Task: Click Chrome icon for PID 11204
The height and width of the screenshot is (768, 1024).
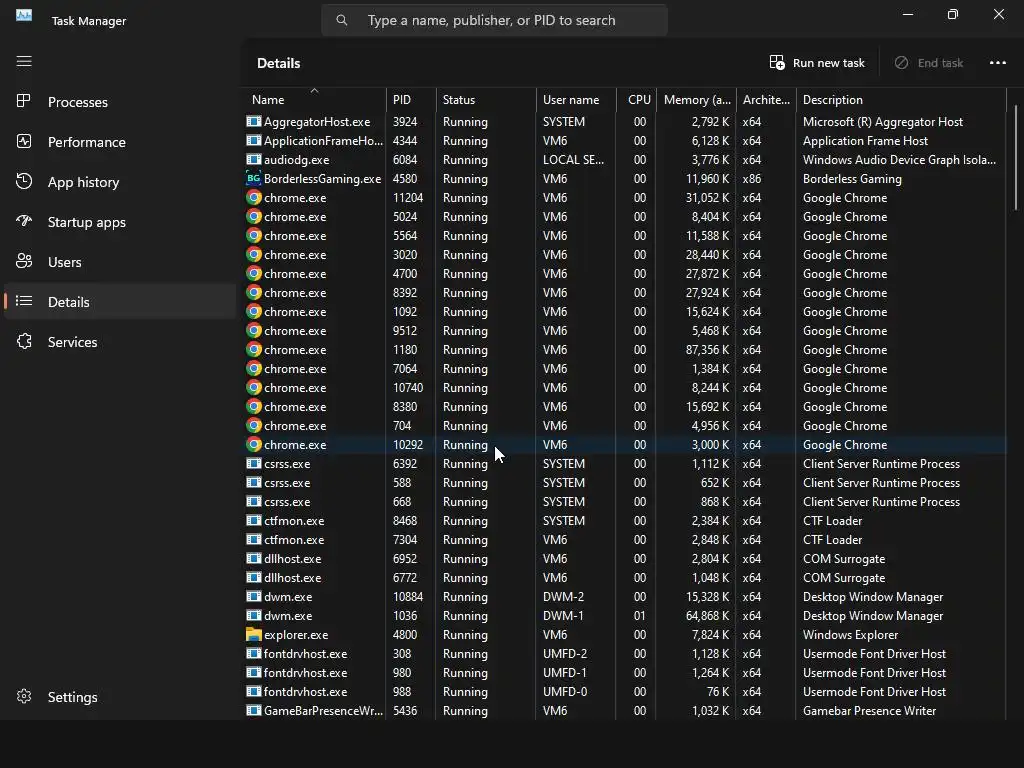Action: (x=253, y=197)
